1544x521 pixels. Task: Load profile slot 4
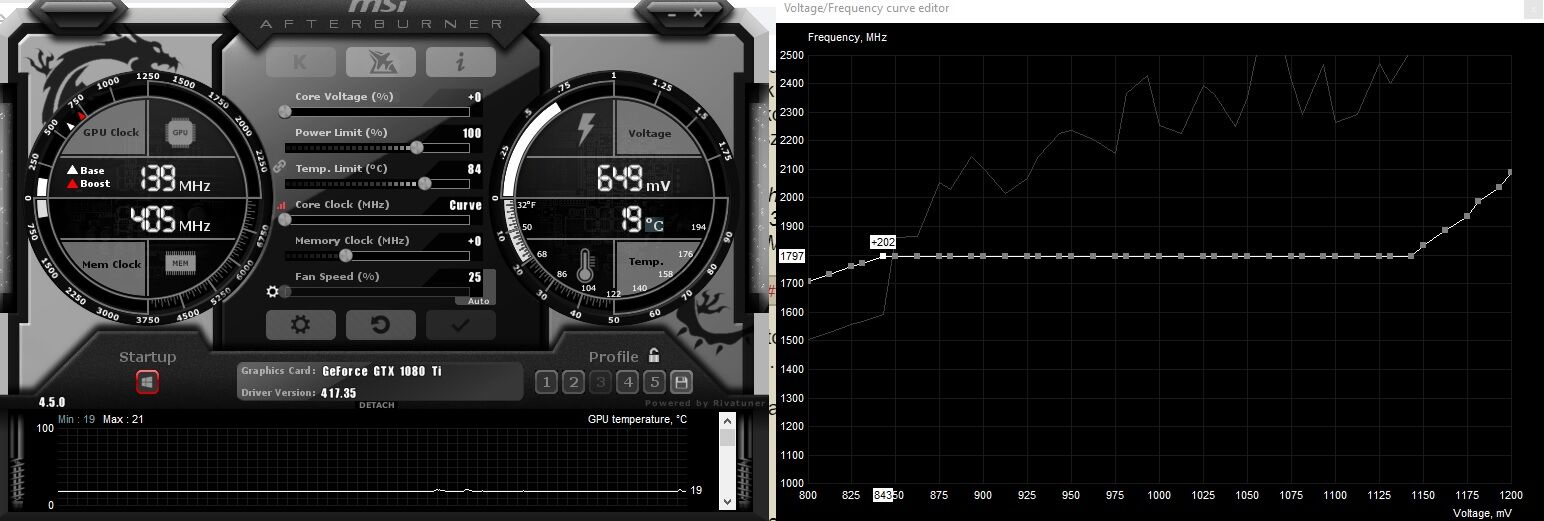[x=627, y=382]
